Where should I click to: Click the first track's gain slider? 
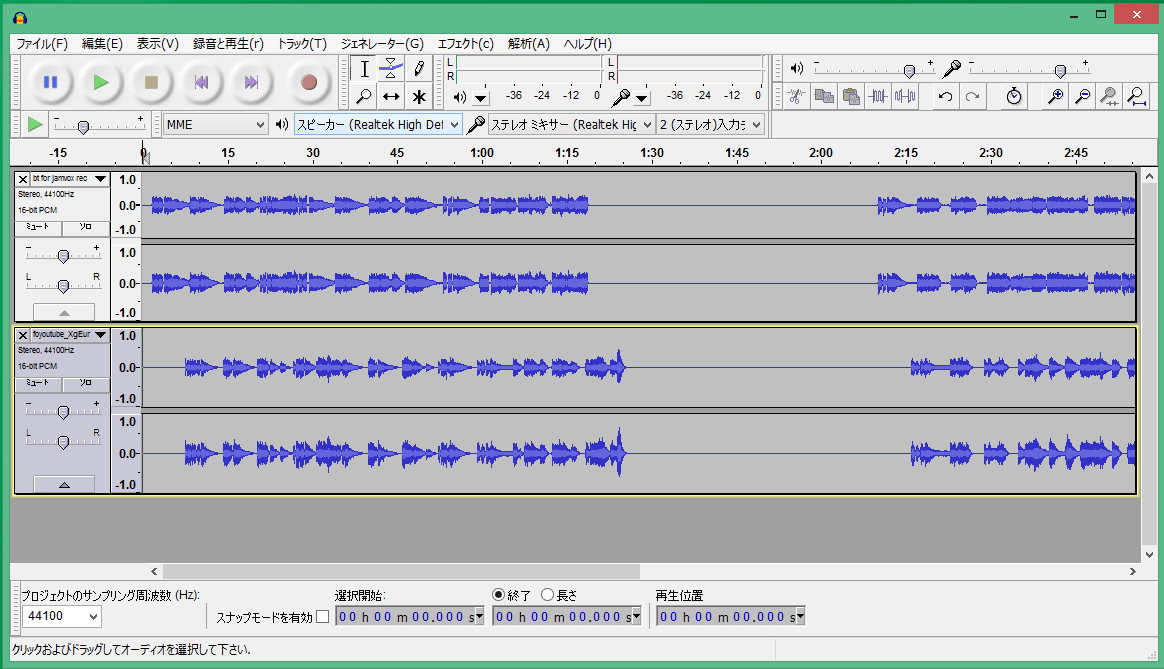[63, 256]
